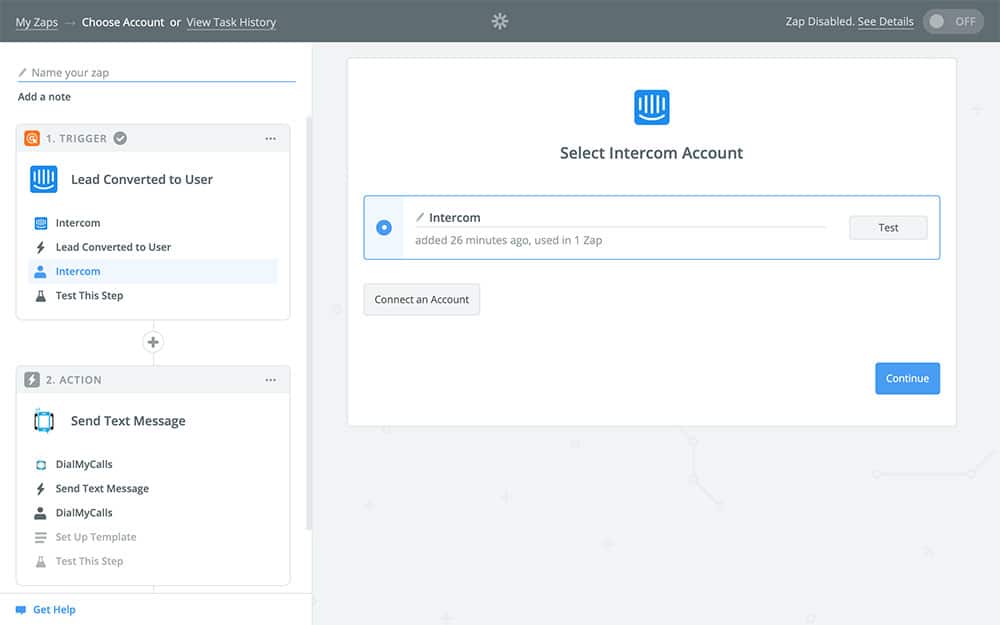Image resolution: width=1000 pixels, height=625 pixels.
Task: Open Test This Step under trigger
Action: [x=89, y=296]
